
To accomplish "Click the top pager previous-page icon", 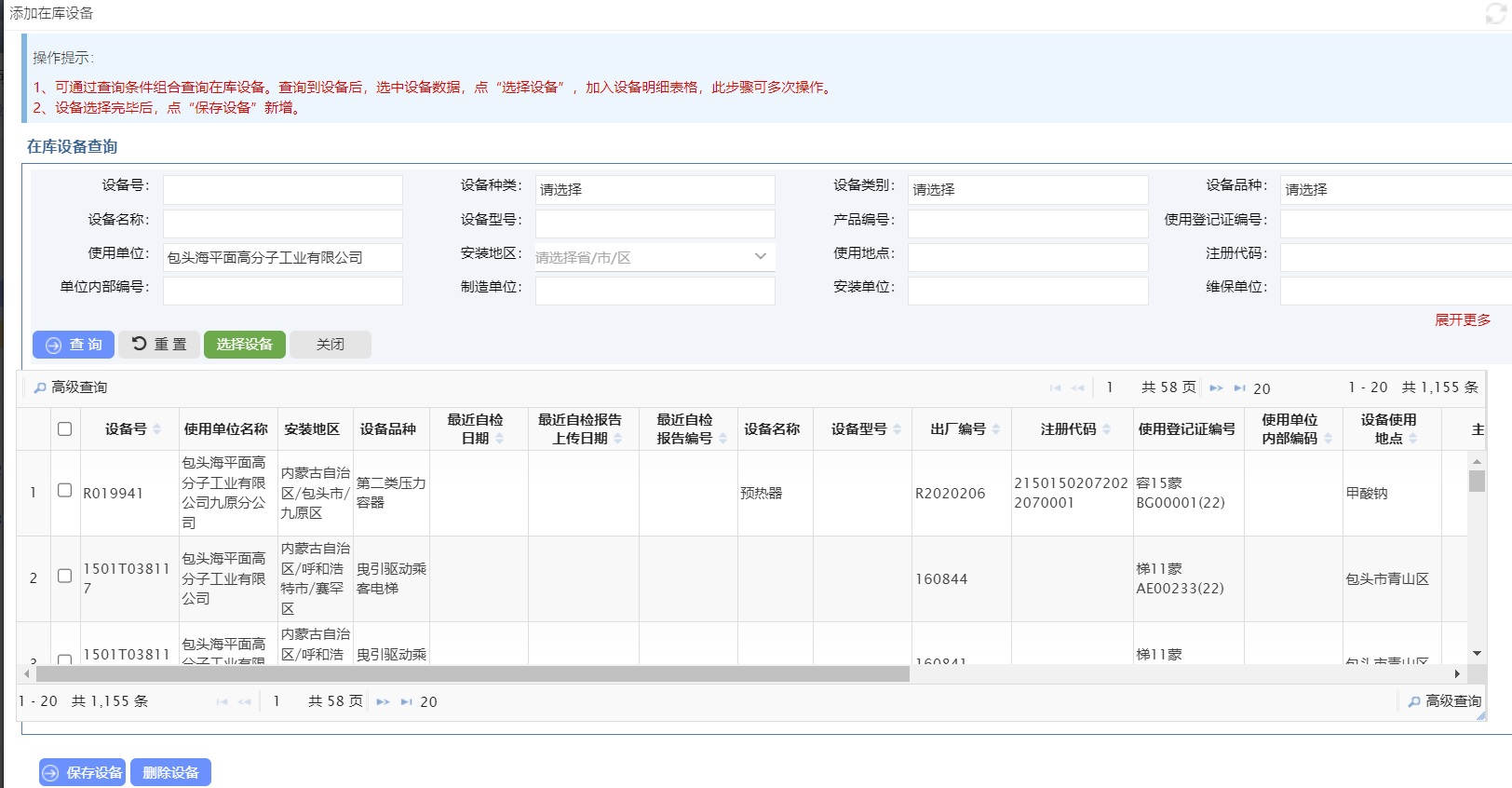I will 1078,387.
